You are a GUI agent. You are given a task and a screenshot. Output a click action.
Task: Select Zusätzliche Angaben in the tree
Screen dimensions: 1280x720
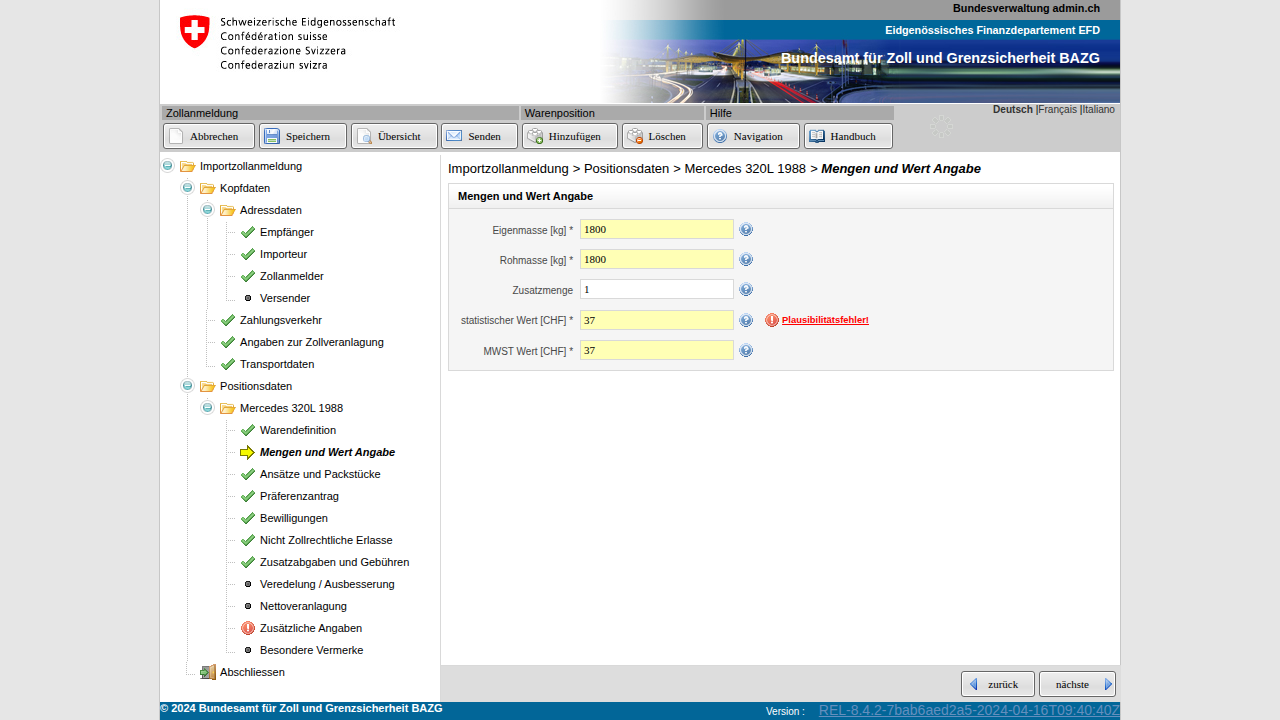point(310,628)
